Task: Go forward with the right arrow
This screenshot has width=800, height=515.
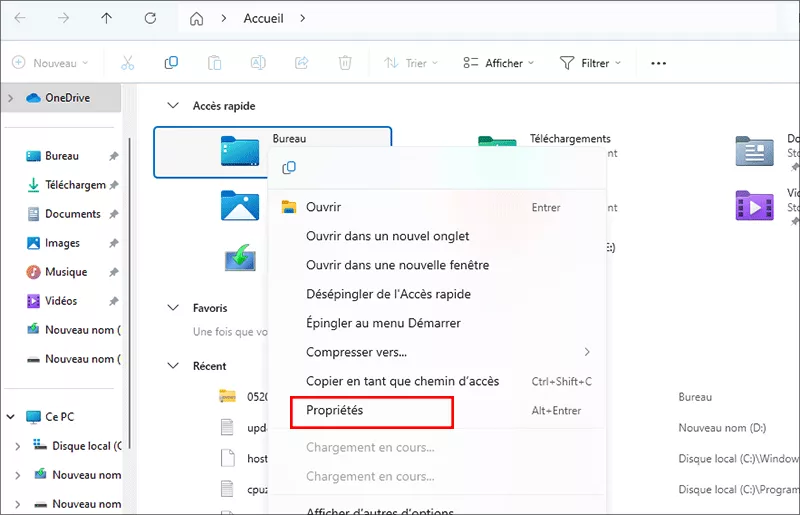Action: click(x=63, y=18)
